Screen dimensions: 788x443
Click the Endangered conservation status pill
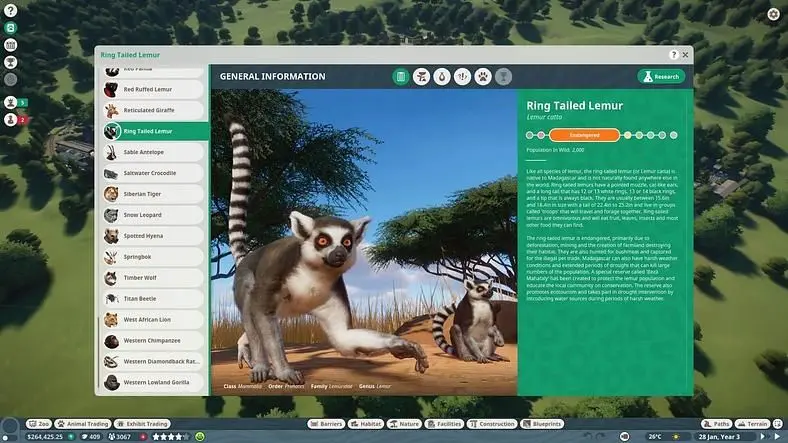pos(584,135)
